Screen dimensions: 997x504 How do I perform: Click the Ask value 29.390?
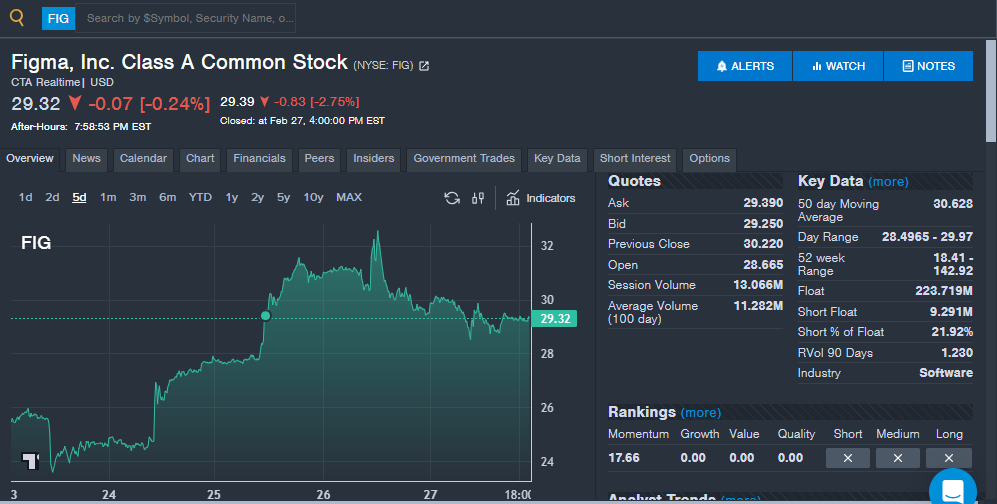(763, 203)
